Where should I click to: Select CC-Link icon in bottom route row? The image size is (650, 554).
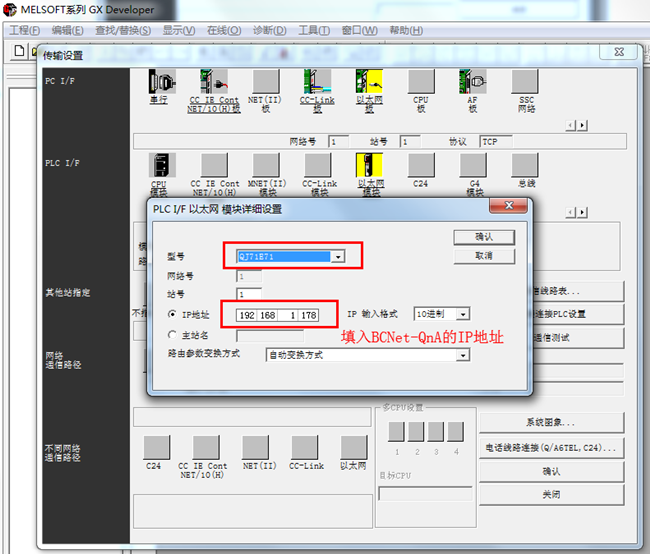tap(305, 447)
